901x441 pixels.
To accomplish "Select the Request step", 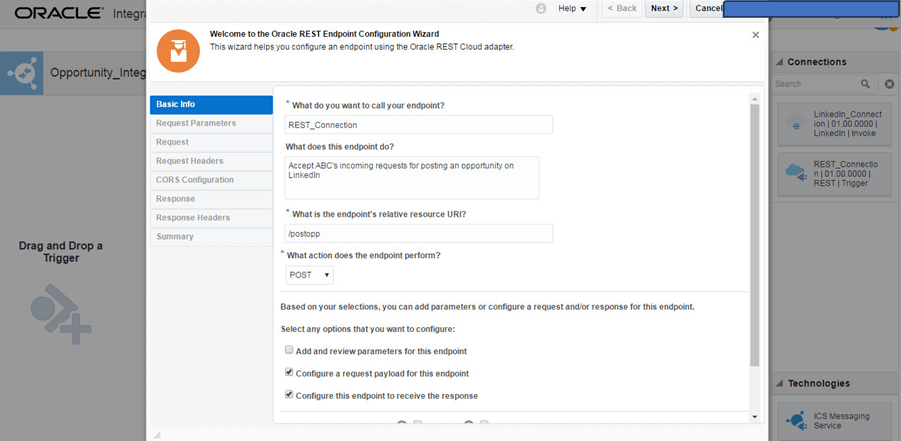I will point(211,142).
